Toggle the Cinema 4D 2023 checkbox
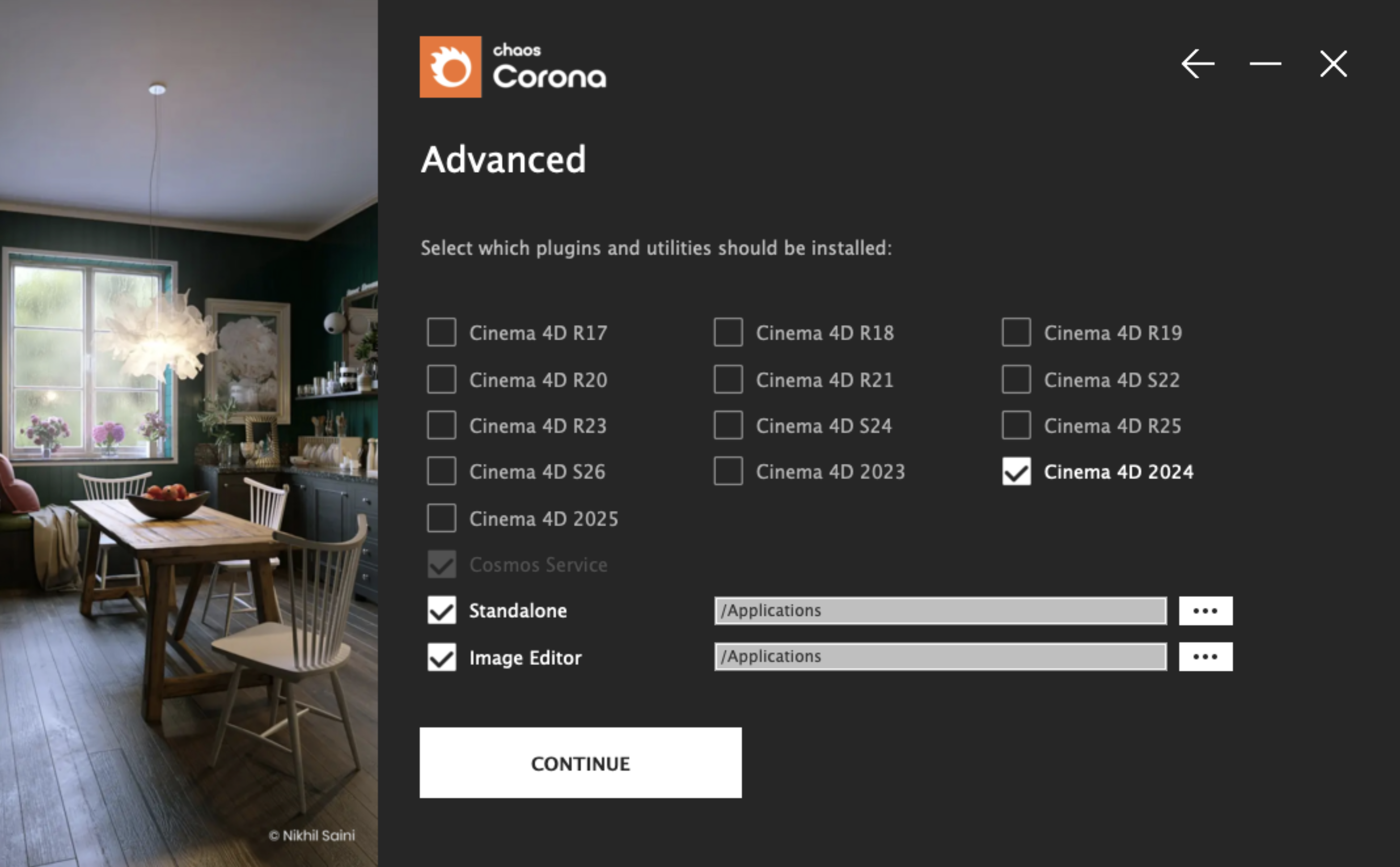This screenshot has width=1400, height=867. point(729,471)
